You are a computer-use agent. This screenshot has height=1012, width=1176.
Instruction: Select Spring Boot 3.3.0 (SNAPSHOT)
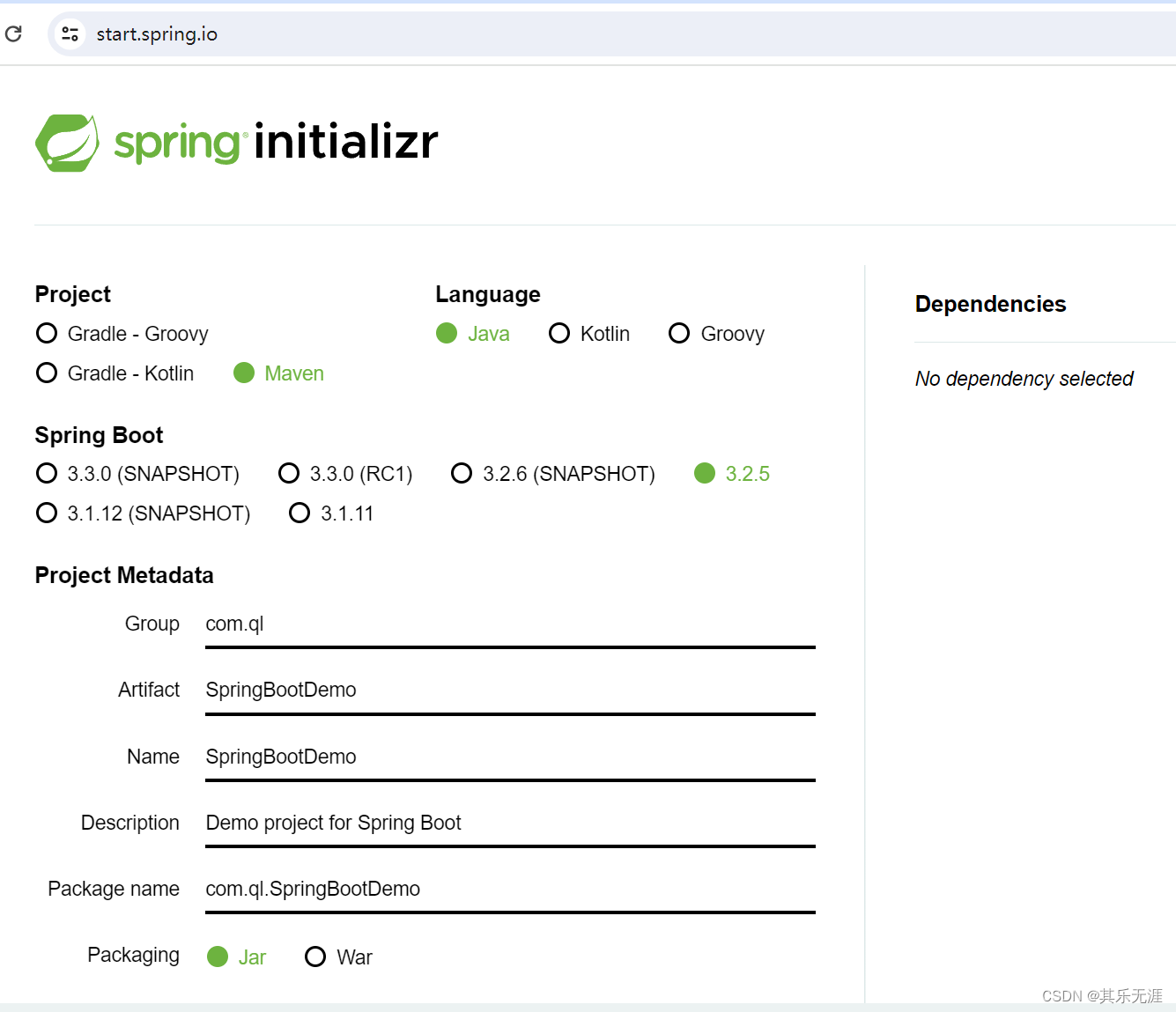(x=137, y=474)
